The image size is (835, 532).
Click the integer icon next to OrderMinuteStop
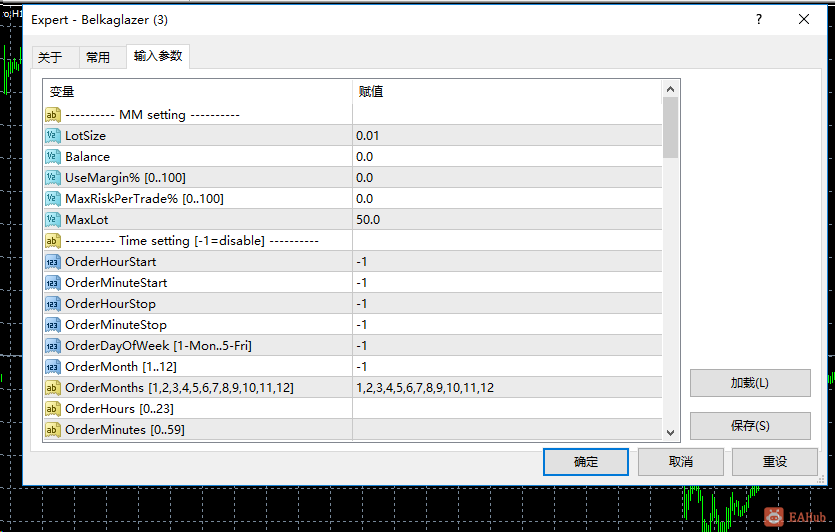coord(52,325)
